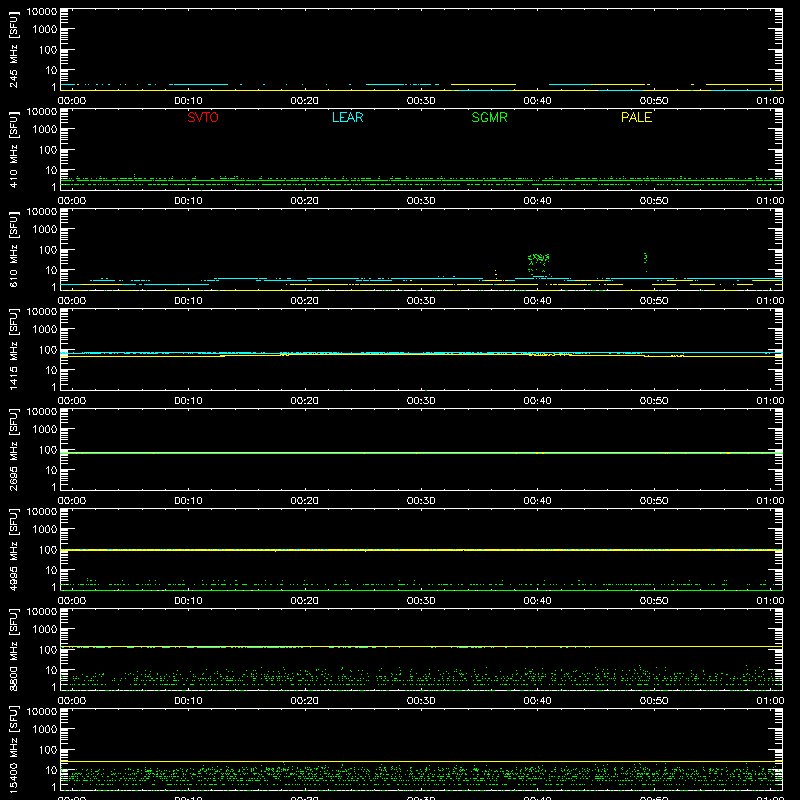Select the 610 MHz [SFU] axis title
Viewport: 800px width, 800px height.
coord(13,250)
